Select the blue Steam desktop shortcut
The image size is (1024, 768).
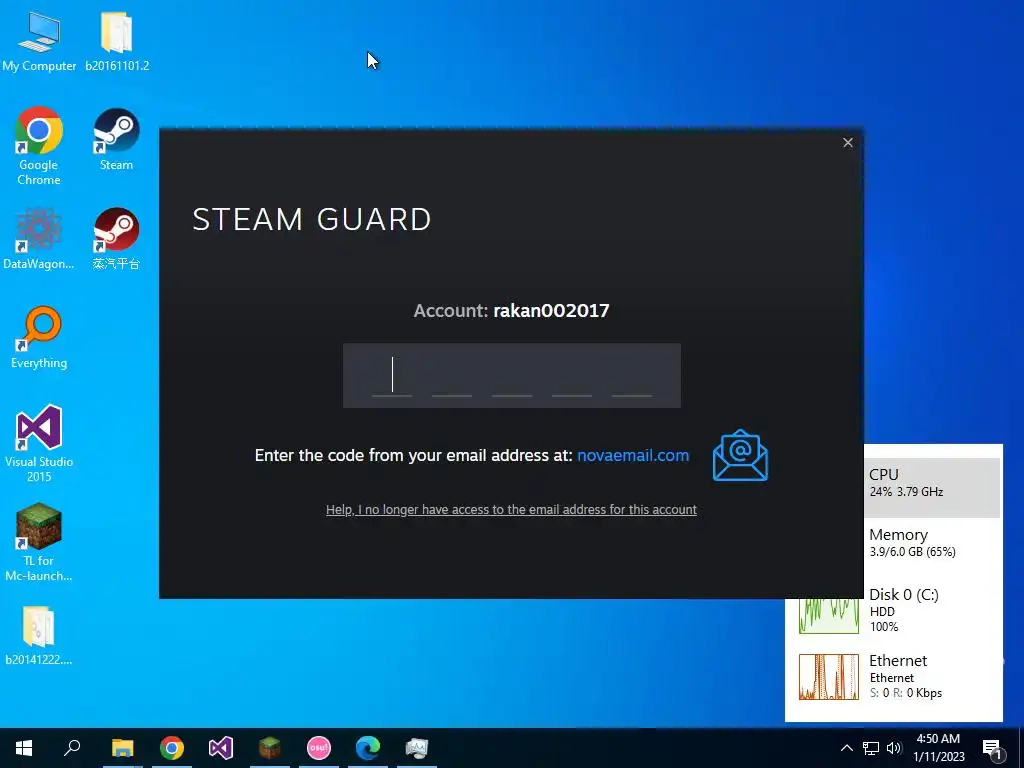116,138
